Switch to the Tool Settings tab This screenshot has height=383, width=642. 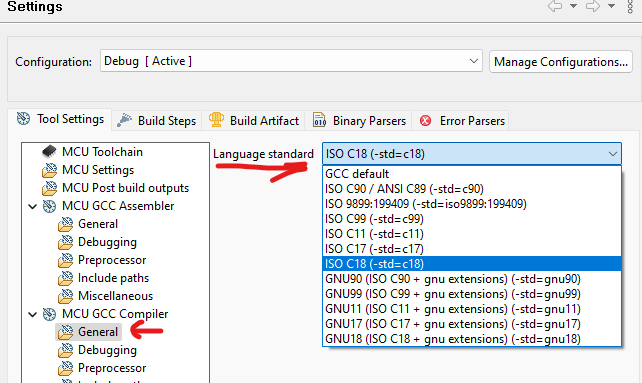[x=60, y=119]
